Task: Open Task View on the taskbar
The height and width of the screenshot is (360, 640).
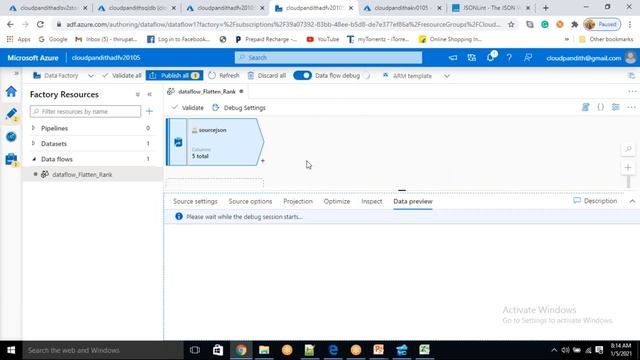Action: pos(195,350)
